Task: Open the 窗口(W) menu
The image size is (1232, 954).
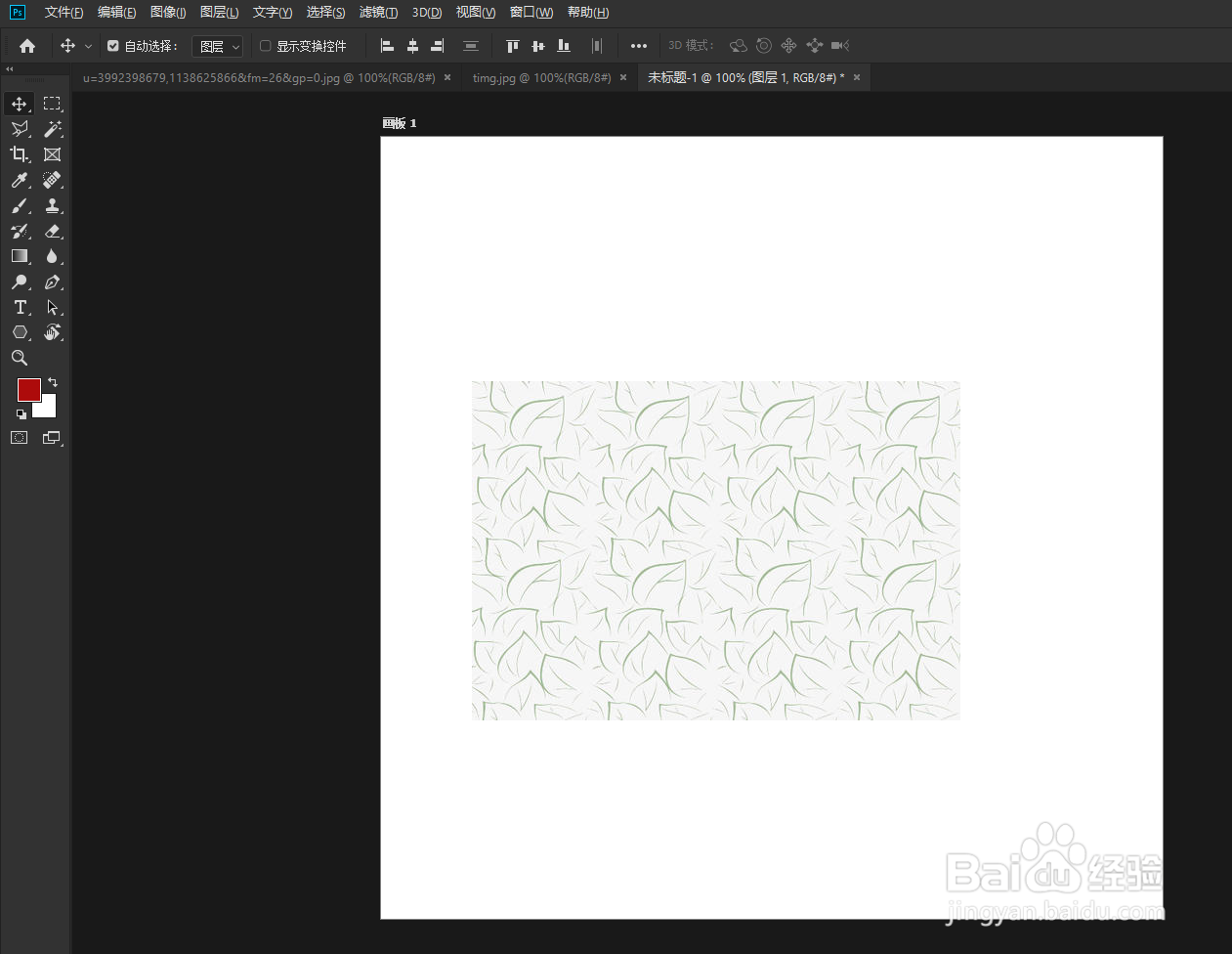Action: coord(531,12)
